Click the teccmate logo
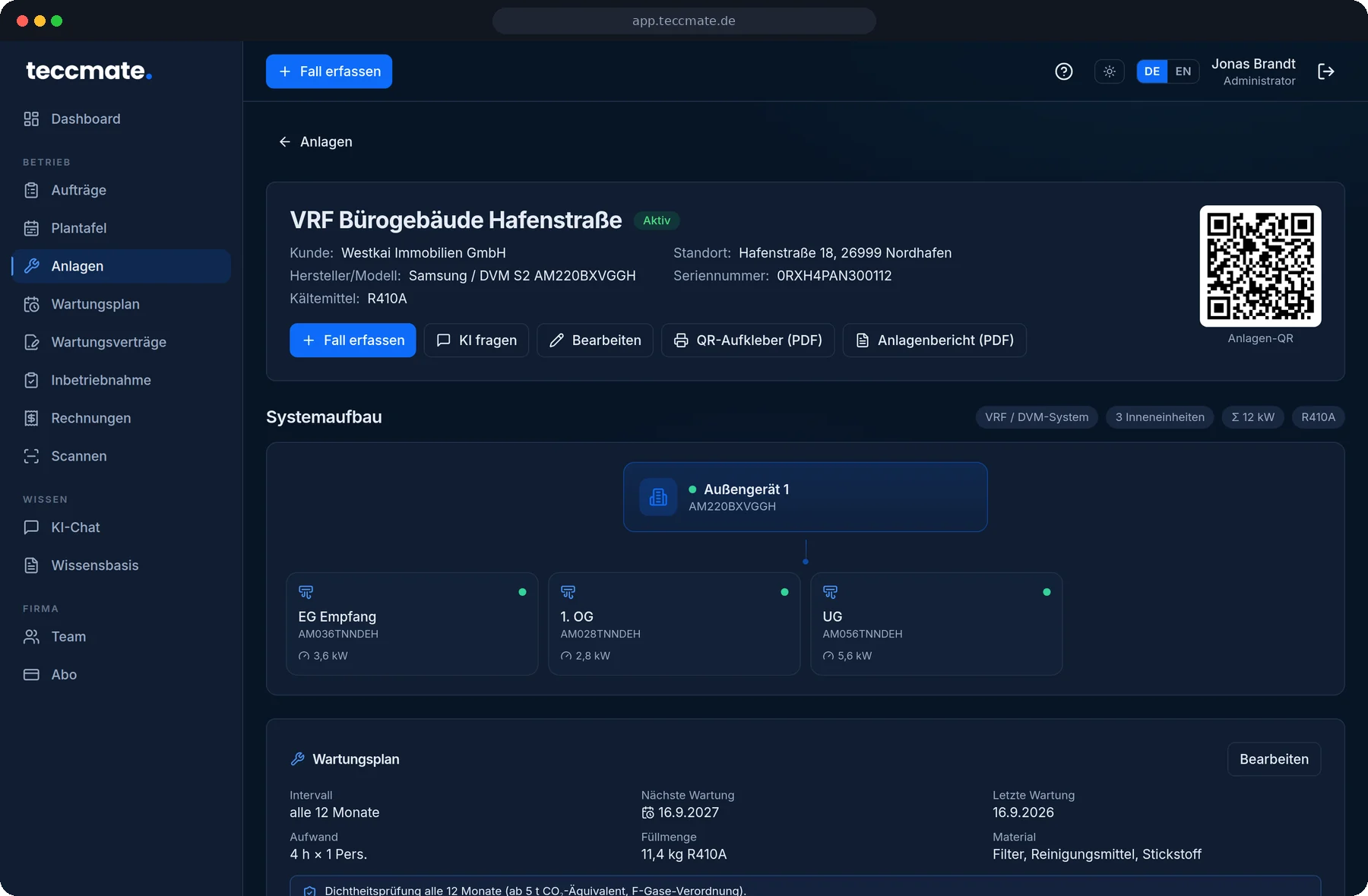Viewport: 1368px width, 896px height. tap(89, 71)
